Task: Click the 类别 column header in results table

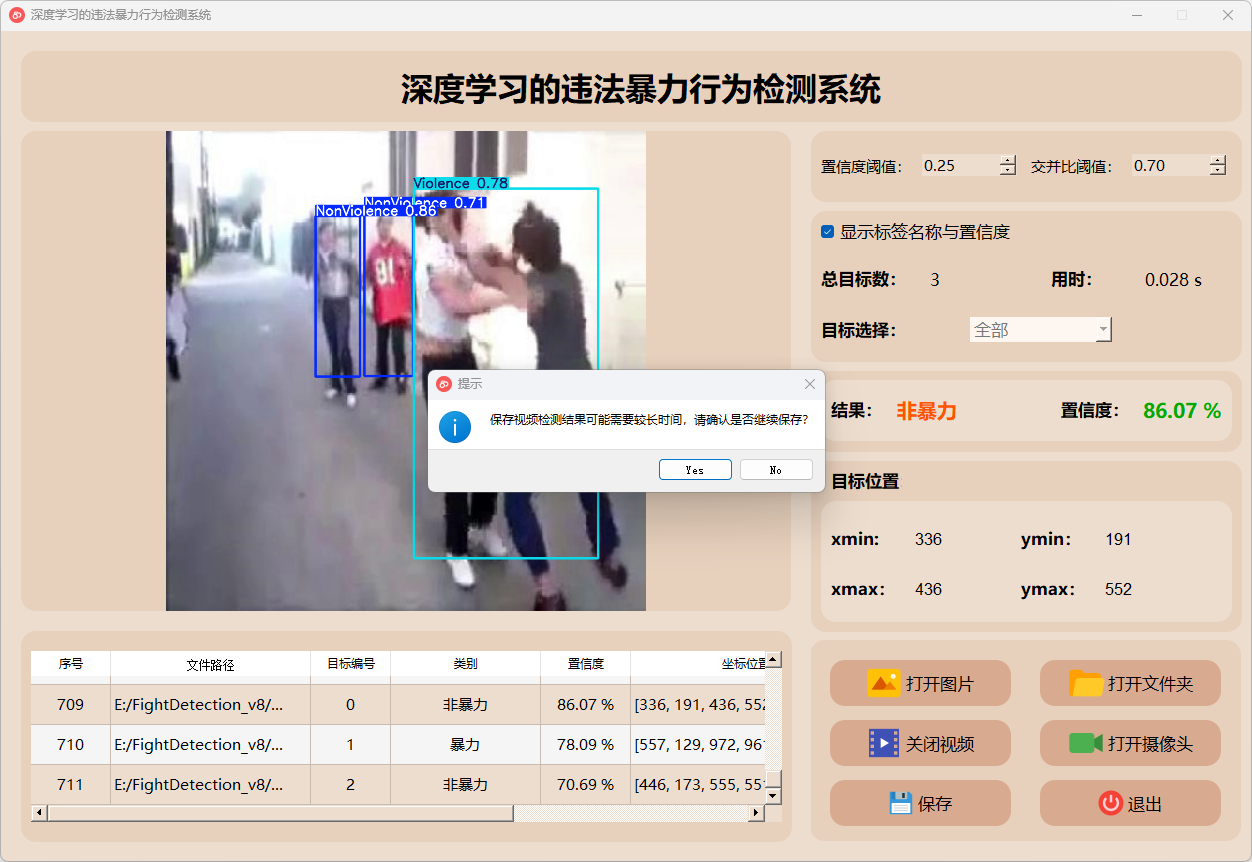Action: click(465, 664)
